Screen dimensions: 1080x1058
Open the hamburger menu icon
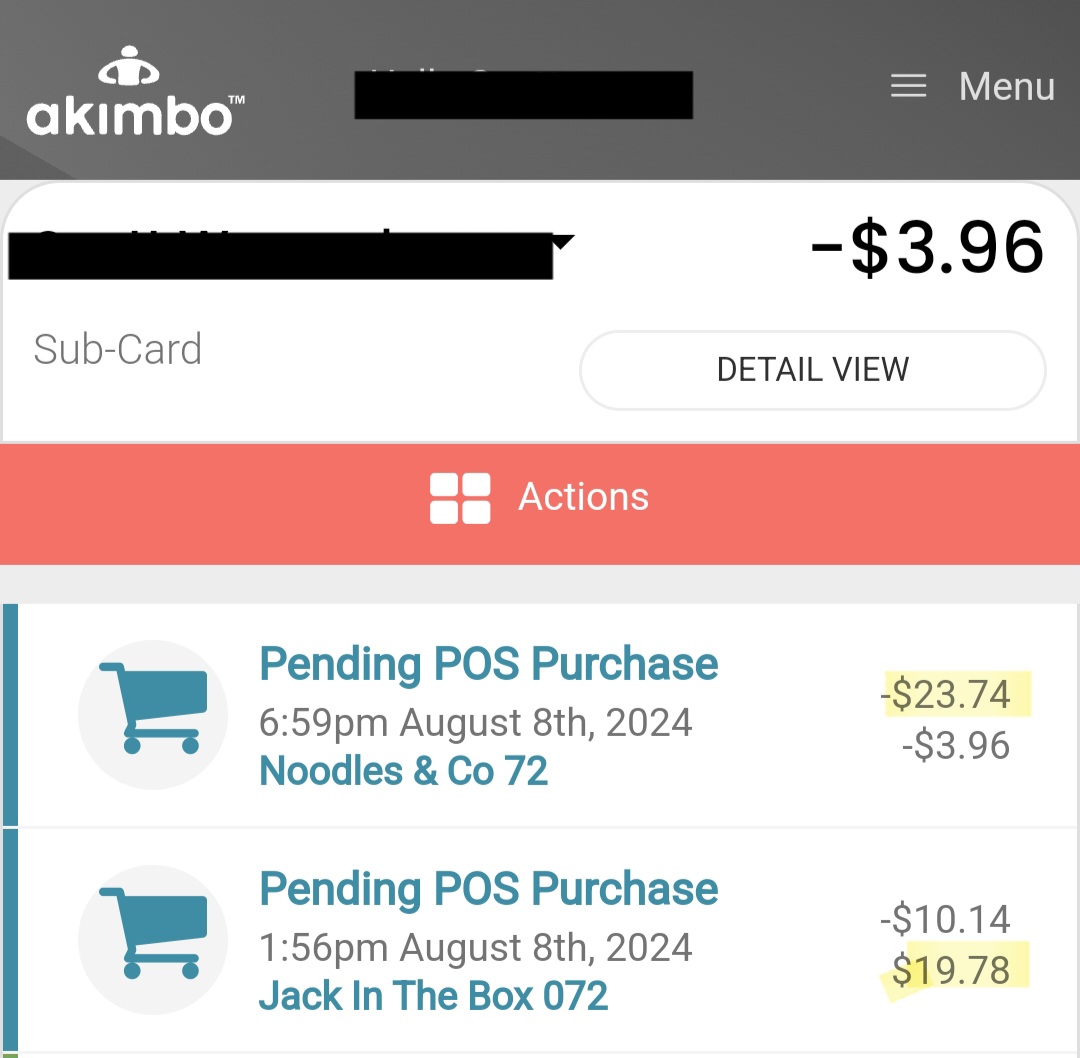(x=908, y=87)
